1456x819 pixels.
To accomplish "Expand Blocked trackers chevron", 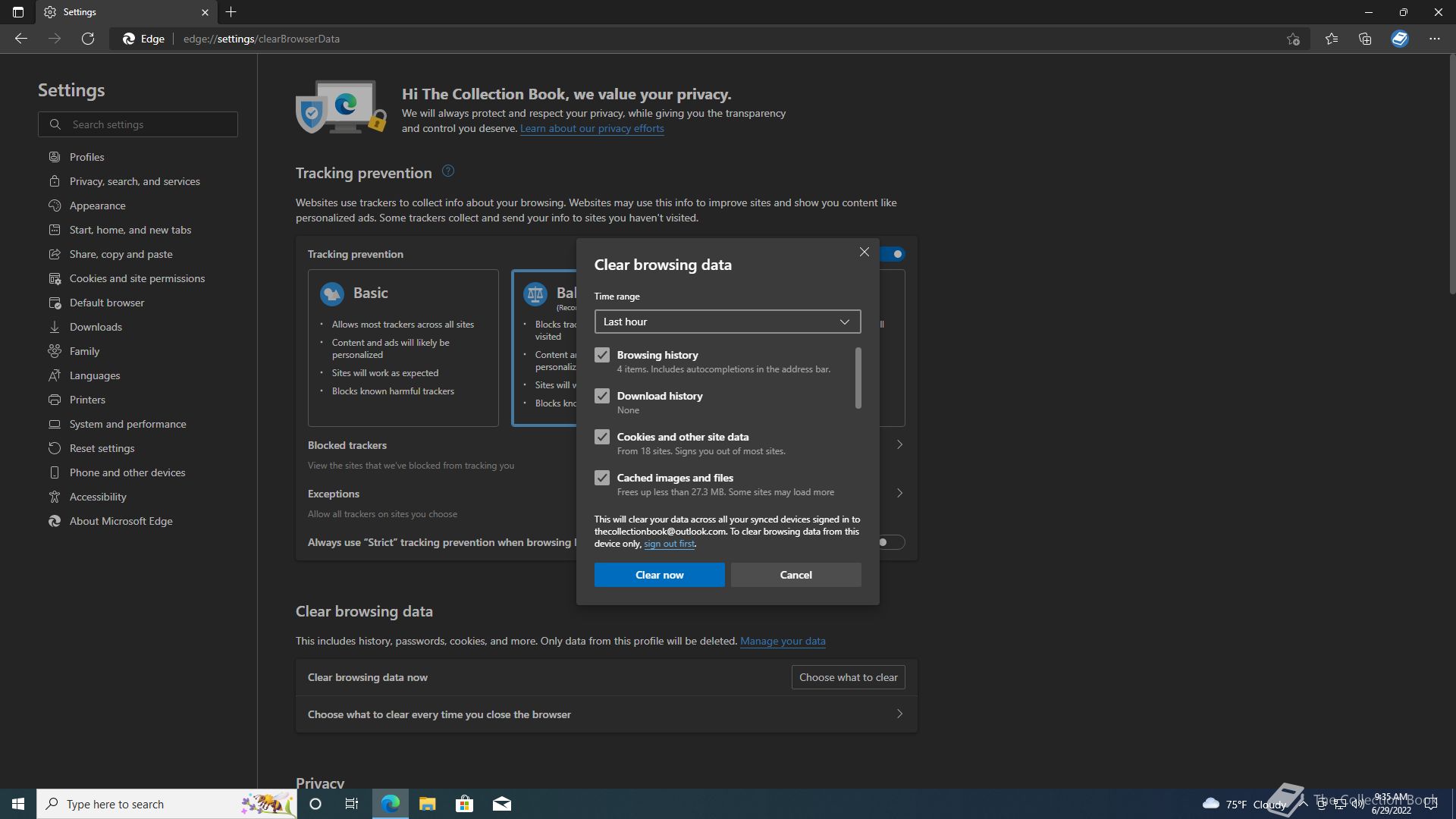I will click(x=899, y=444).
